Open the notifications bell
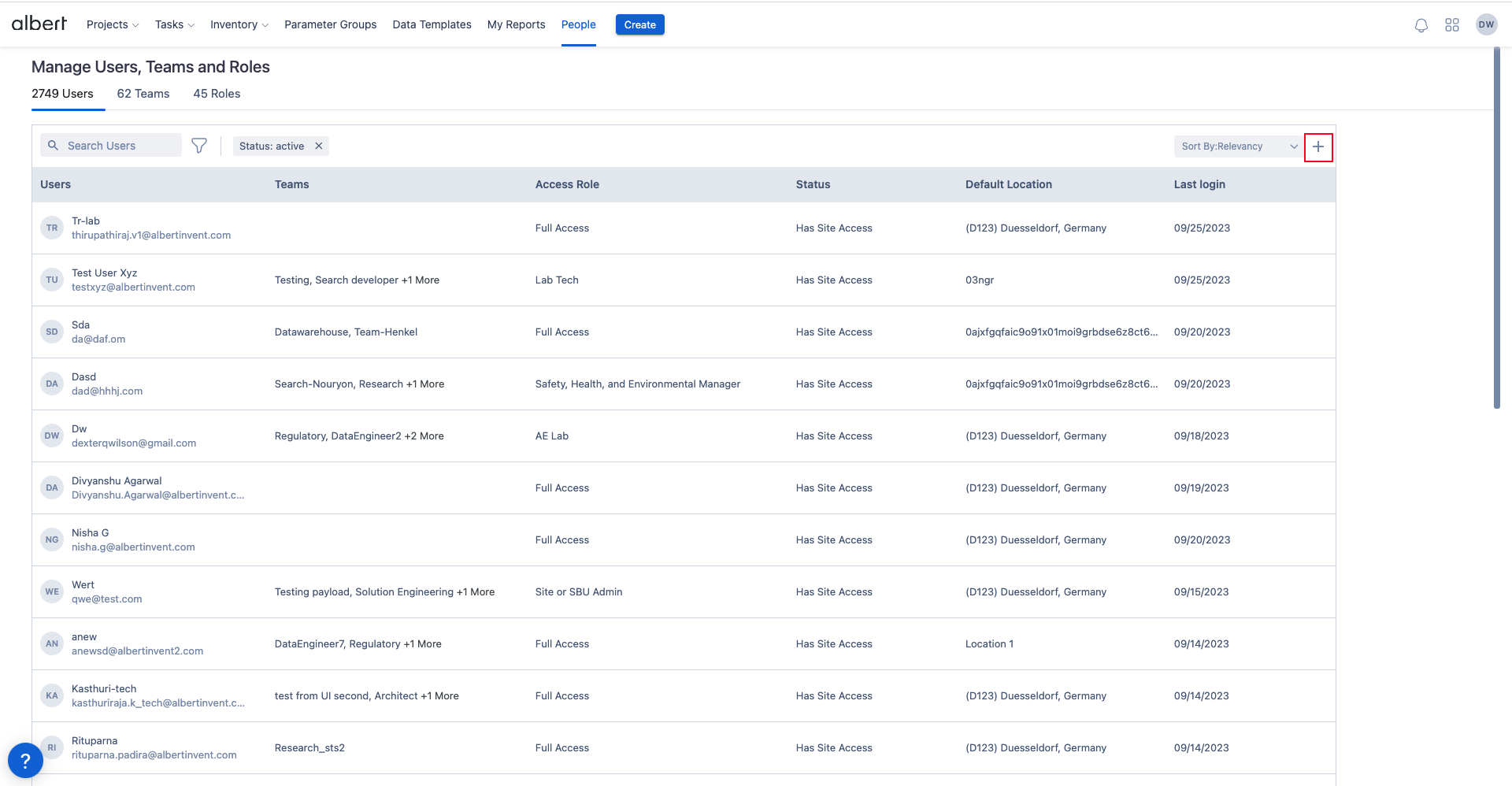The width and height of the screenshot is (1512, 786). point(1421,25)
